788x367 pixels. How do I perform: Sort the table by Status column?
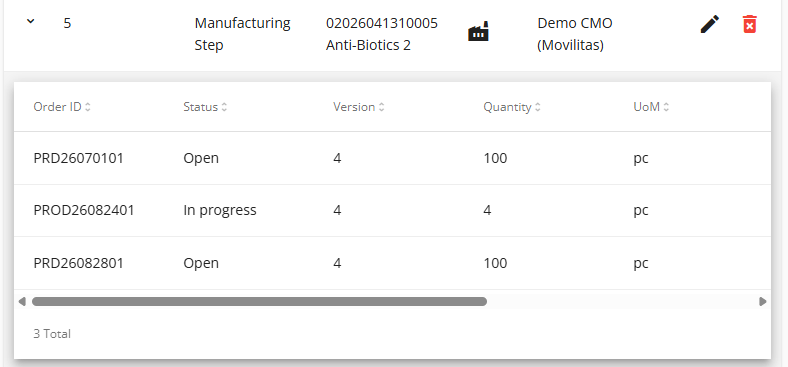205,107
